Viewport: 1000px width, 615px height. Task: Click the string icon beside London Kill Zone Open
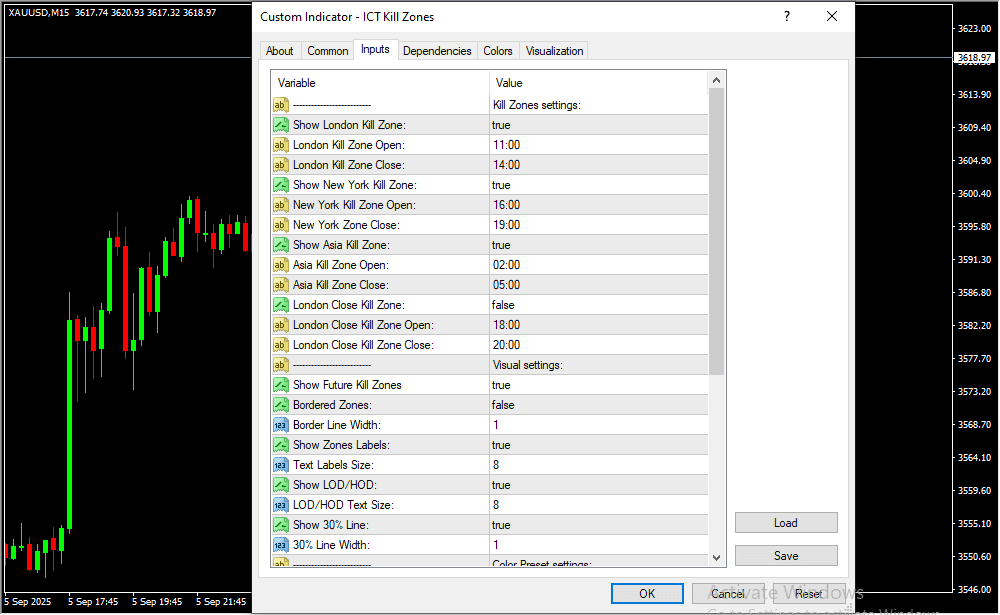click(x=280, y=145)
